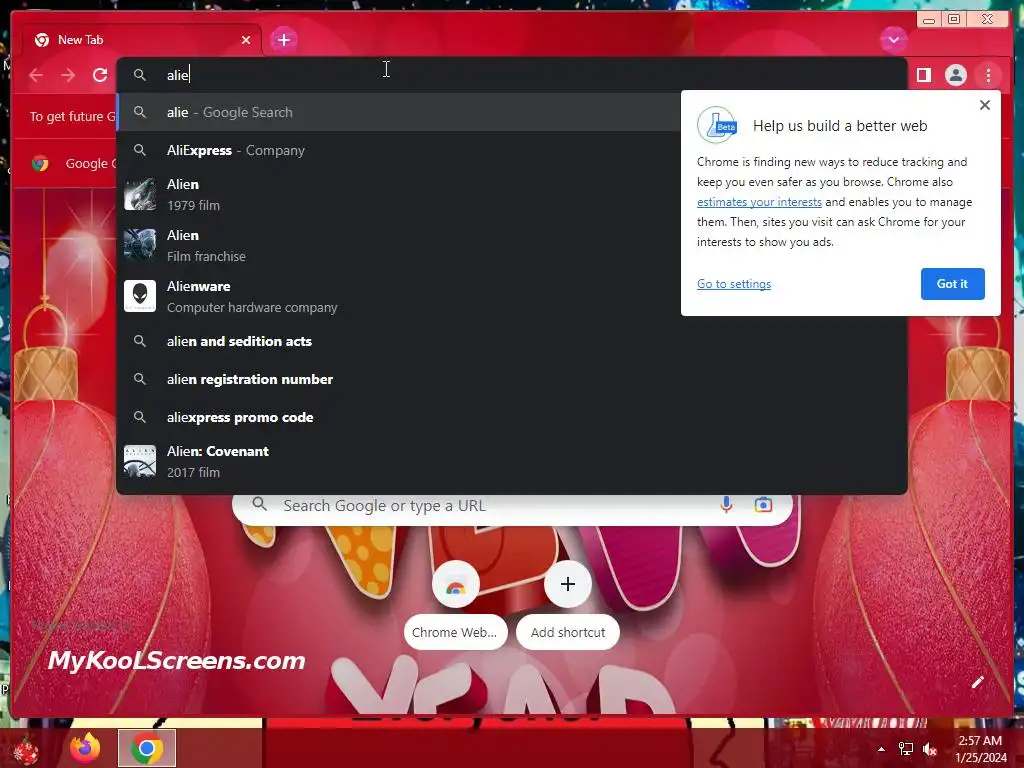This screenshot has width=1024, height=768.
Task: Choose the AliExpress Company suggestion
Action: pos(399,150)
